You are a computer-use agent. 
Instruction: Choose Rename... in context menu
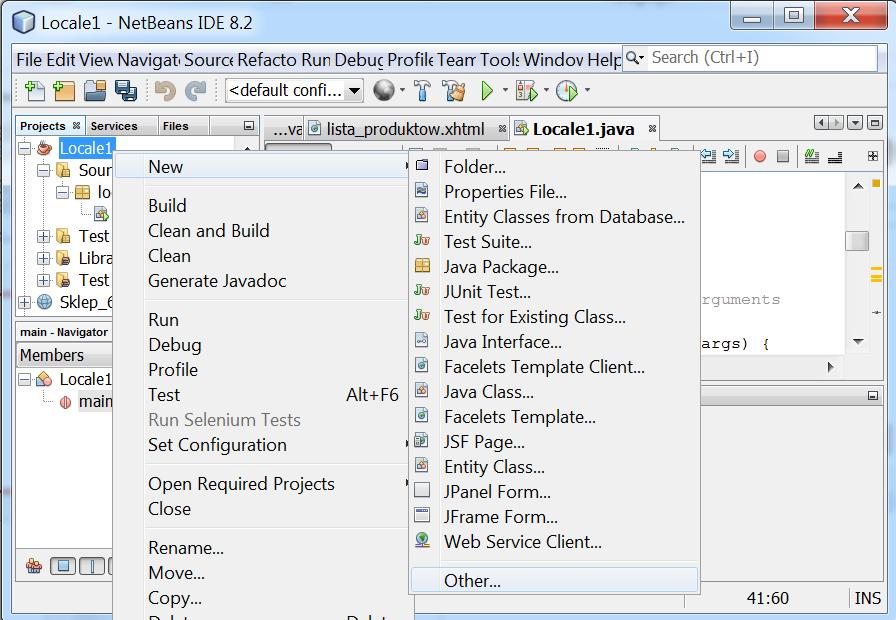(186, 548)
